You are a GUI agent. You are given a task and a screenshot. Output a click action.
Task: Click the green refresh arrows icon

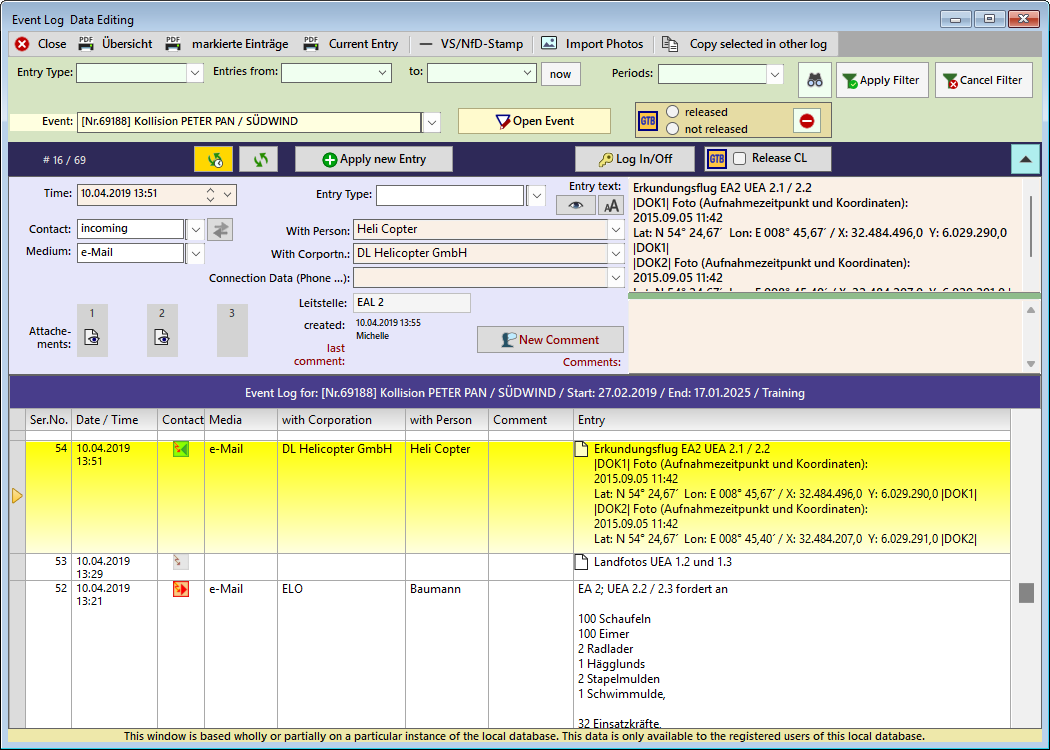pyautogui.click(x=262, y=159)
